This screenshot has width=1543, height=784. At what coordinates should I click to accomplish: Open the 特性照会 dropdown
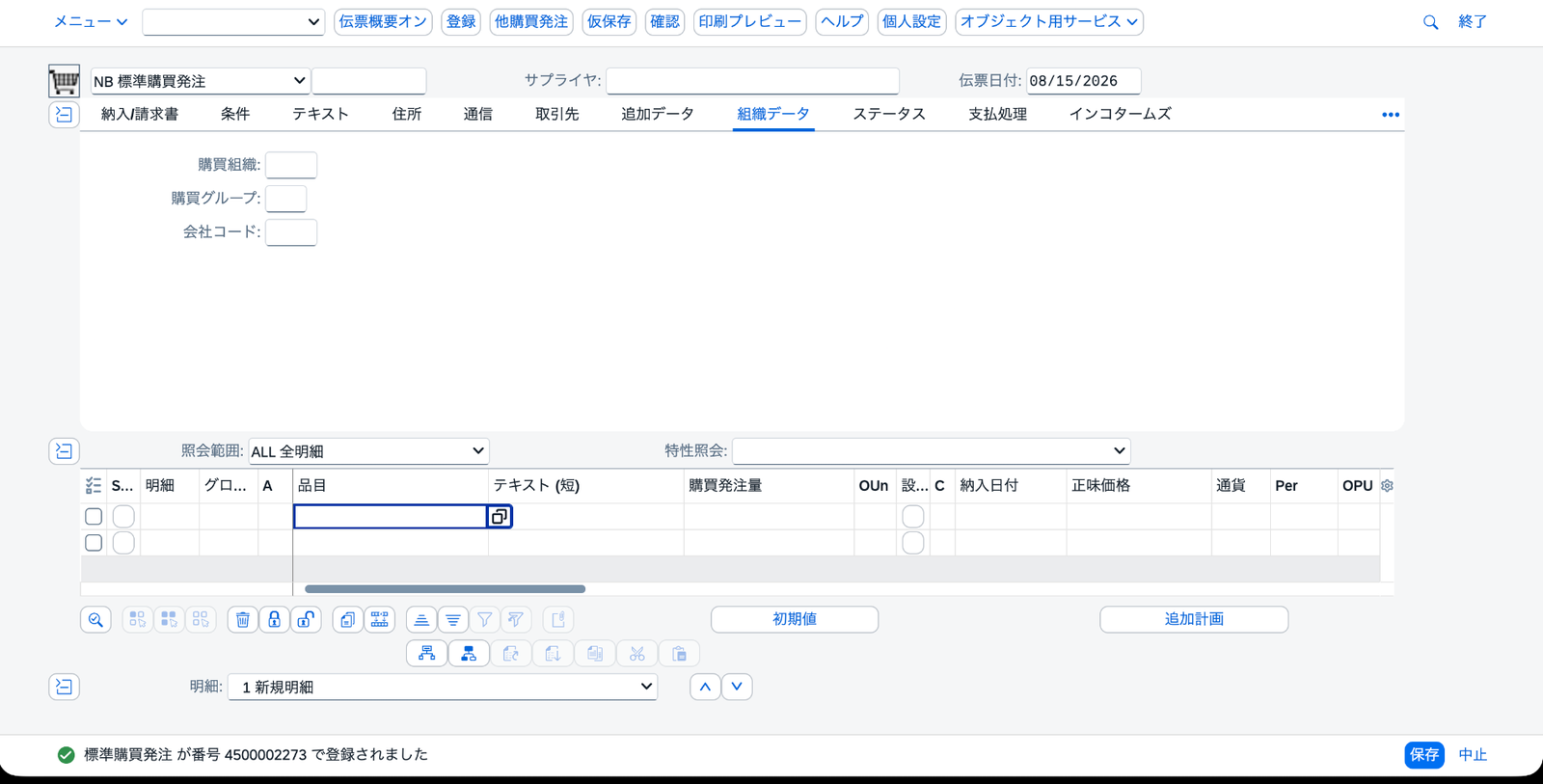(x=932, y=451)
